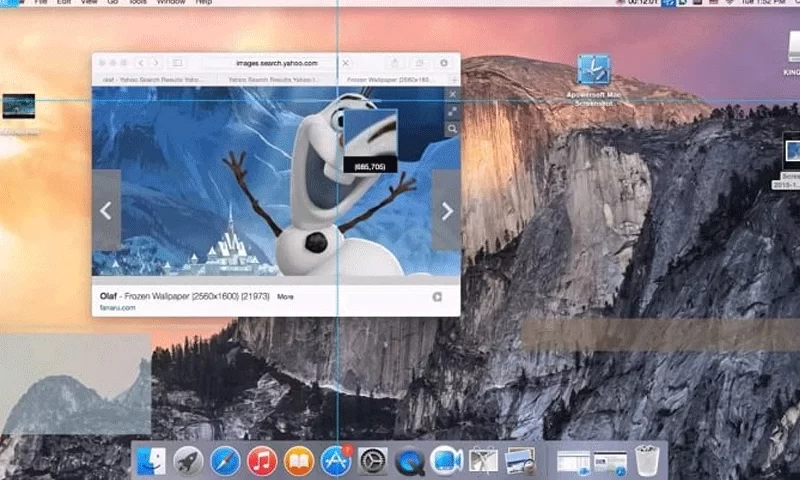The width and height of the screenshot is (800, 480).
Task: Open the Dock app left of Preview
Action: (x=483, y=460)
